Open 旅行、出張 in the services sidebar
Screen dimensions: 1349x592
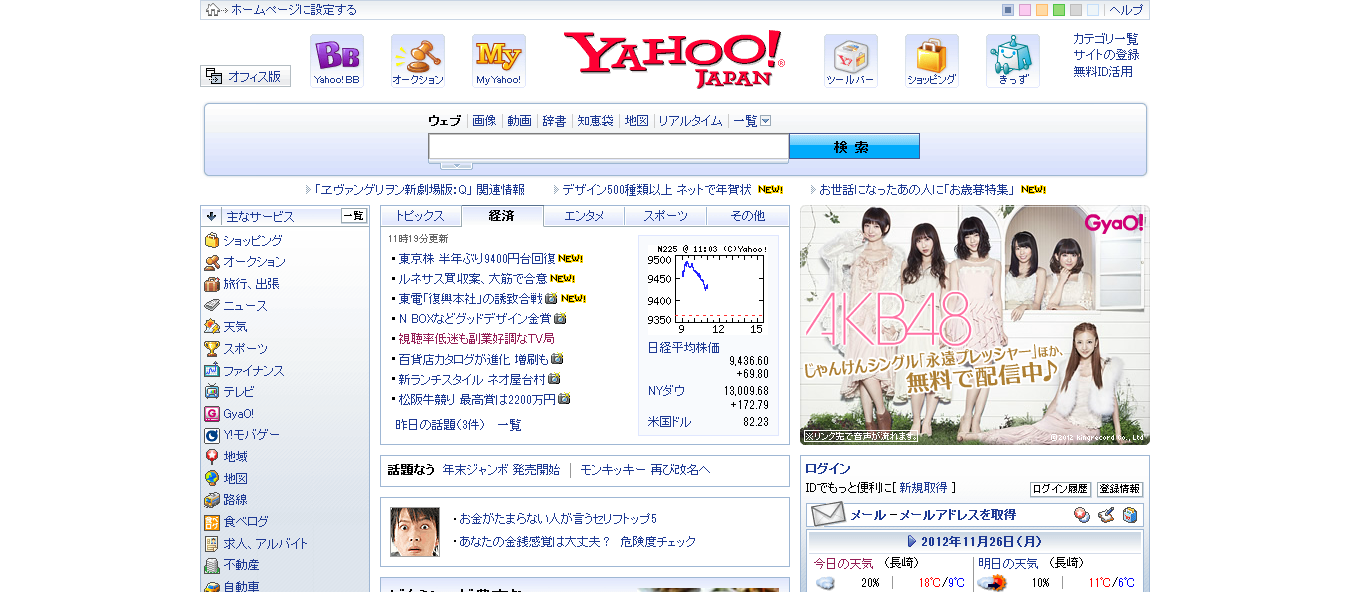click(242, 284)
